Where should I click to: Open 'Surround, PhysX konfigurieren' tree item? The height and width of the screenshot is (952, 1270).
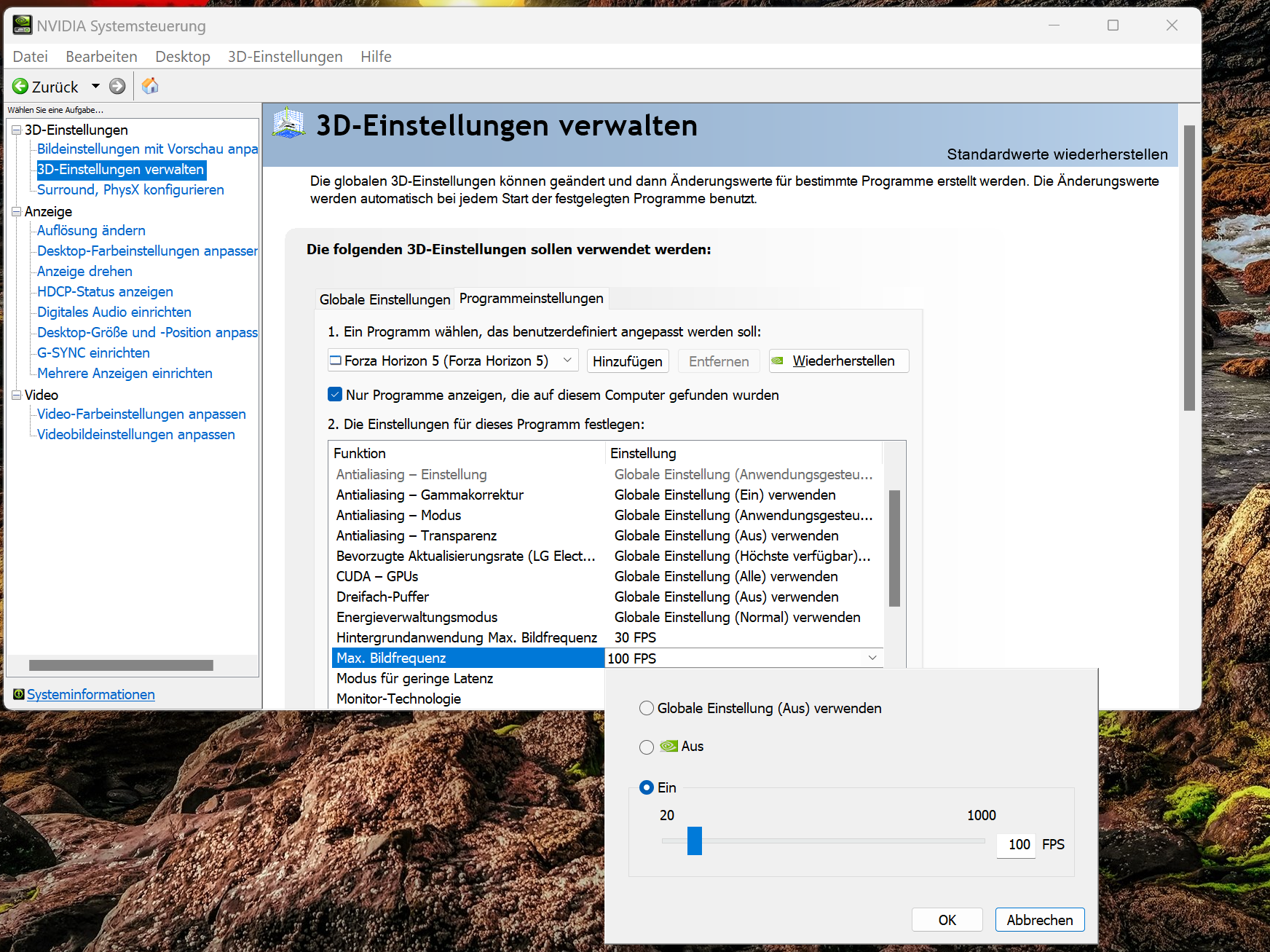(x=130, y=189)
